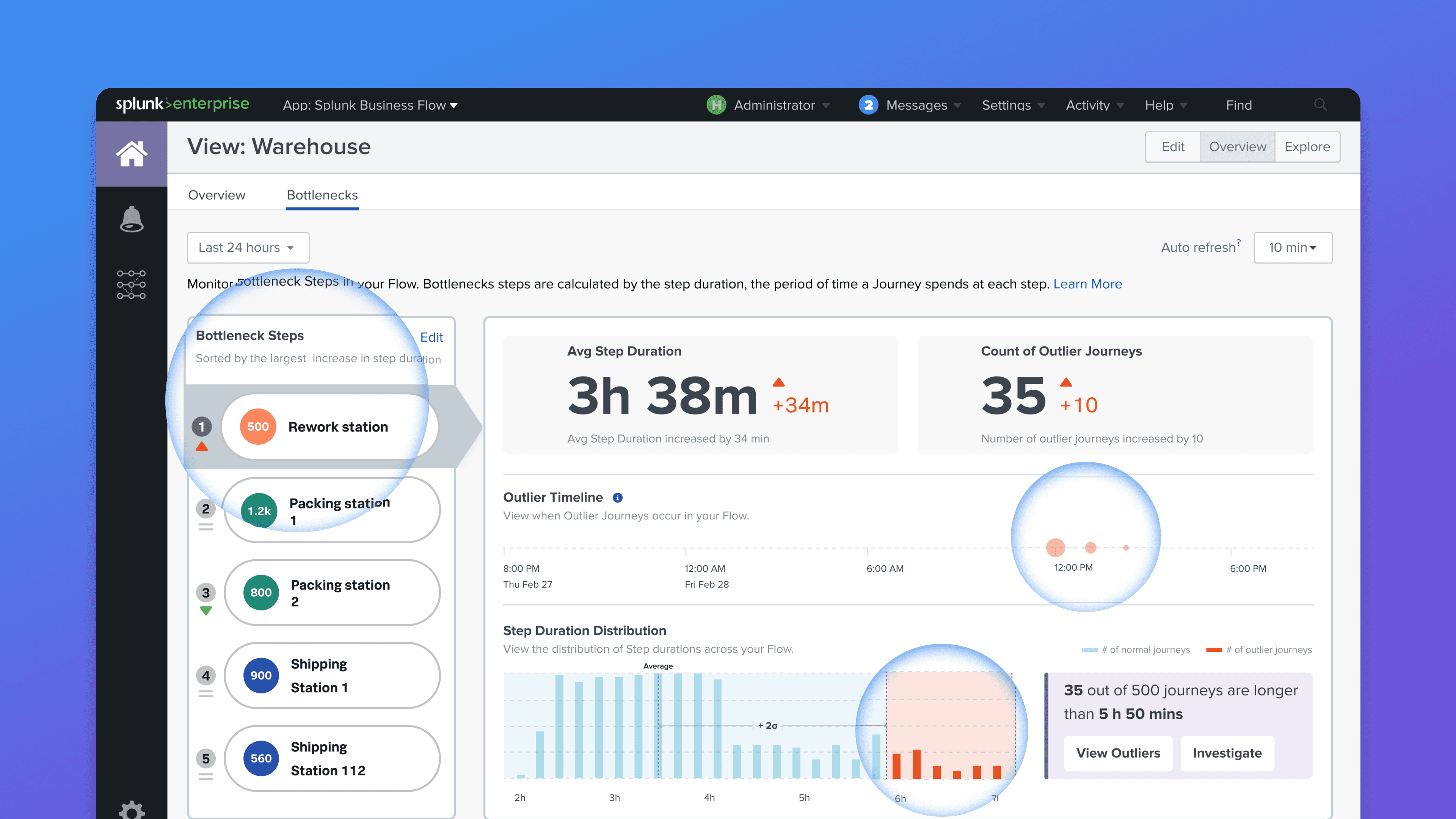Open the Last 24 hours dropdown
The height and width of the screenshot is (819, 1456).
[x=248, y=248]
